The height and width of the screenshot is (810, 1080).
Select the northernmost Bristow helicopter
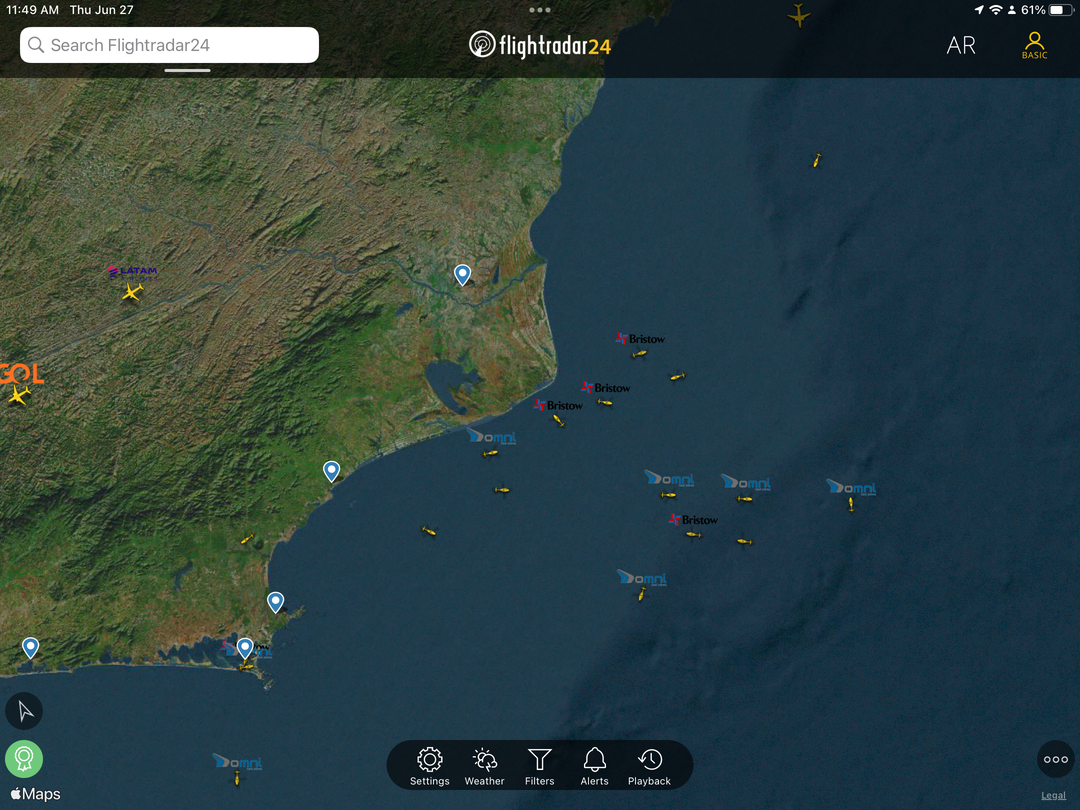point(639,354)
